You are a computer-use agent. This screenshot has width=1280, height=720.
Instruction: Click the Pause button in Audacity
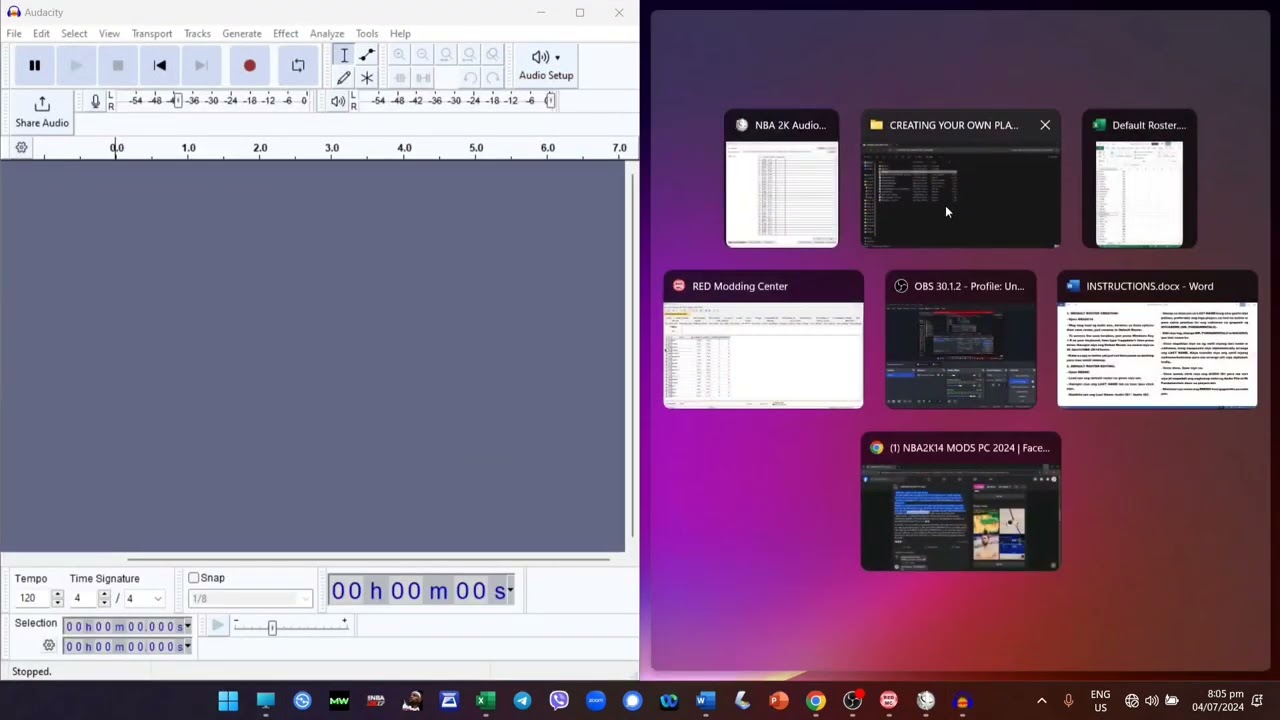[35, 66]
